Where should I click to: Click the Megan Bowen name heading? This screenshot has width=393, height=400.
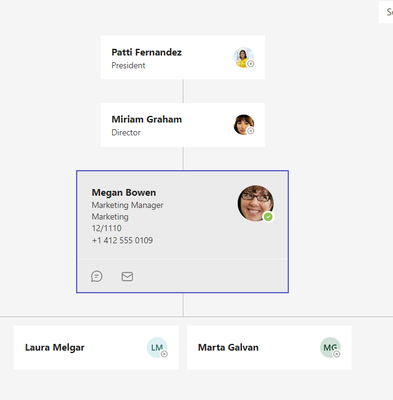pos(124,193)
